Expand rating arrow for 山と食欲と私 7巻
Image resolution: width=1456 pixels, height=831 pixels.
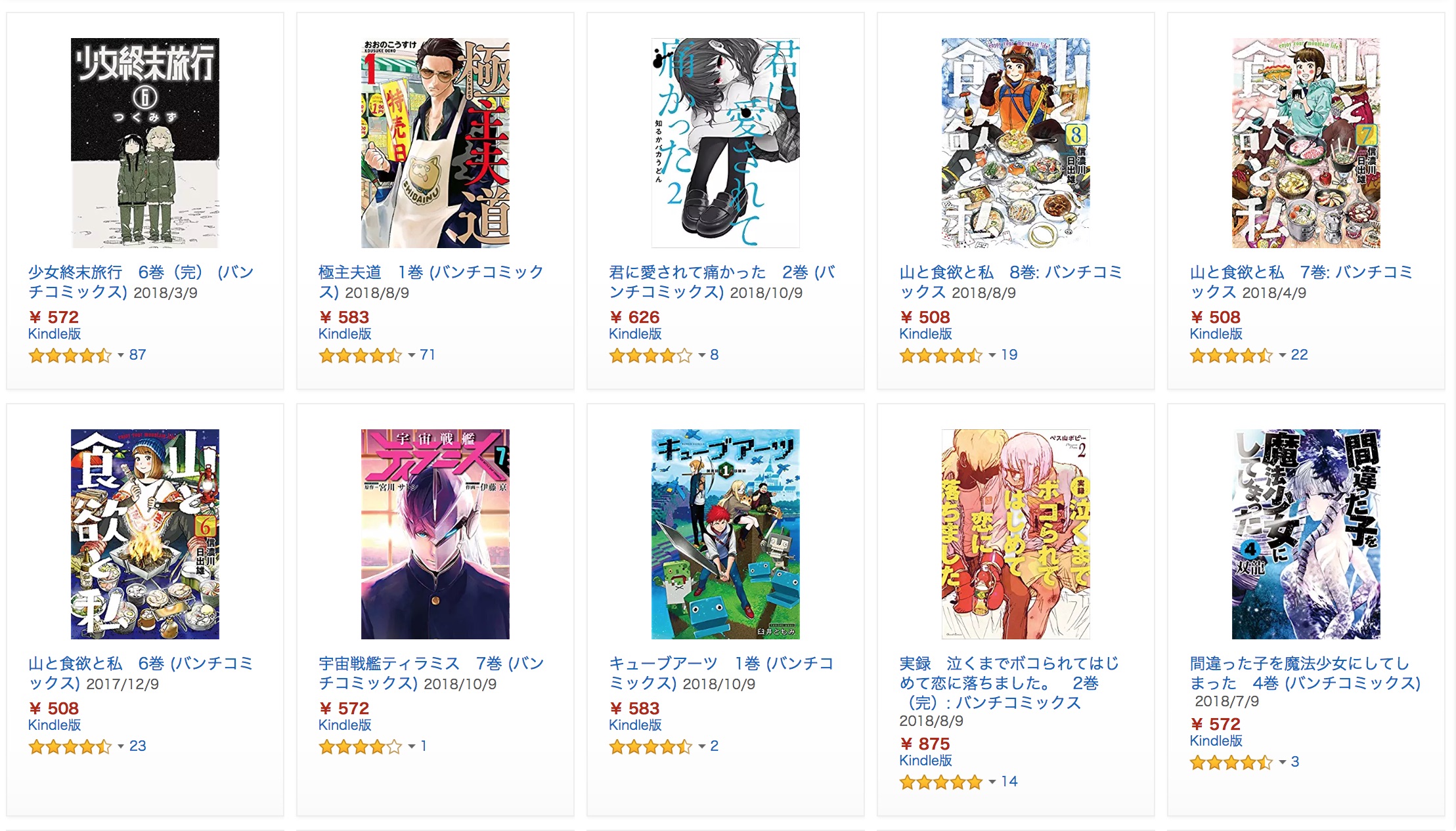(x=1283, y=355)
